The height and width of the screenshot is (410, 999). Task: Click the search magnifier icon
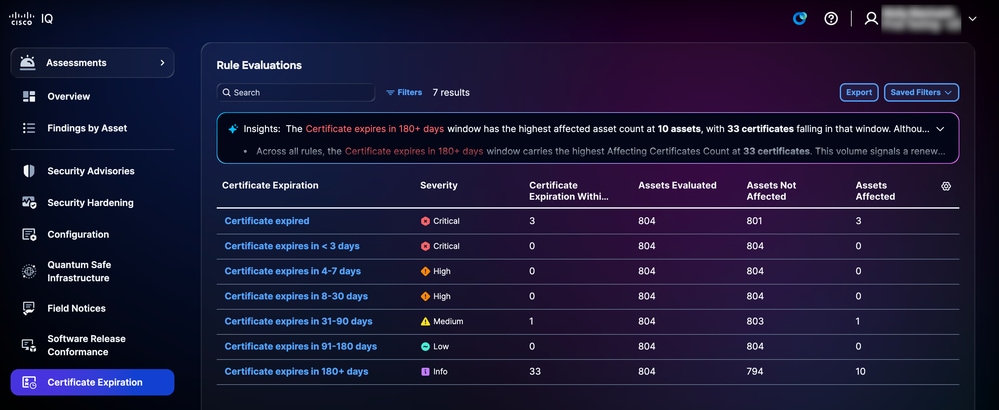tap(226, 92)
